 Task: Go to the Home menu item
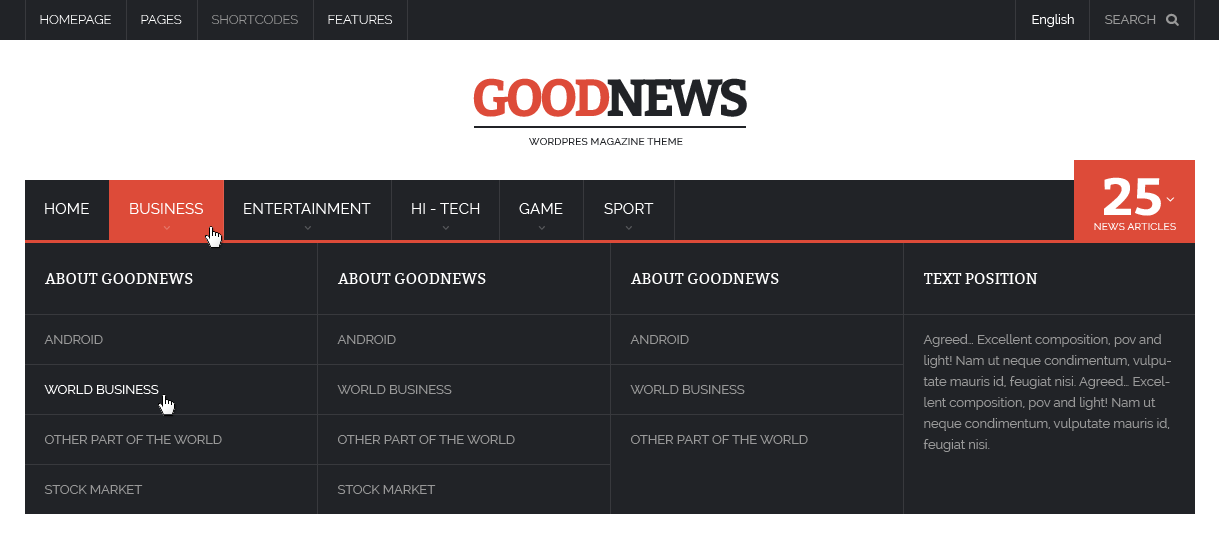point(67,209)
